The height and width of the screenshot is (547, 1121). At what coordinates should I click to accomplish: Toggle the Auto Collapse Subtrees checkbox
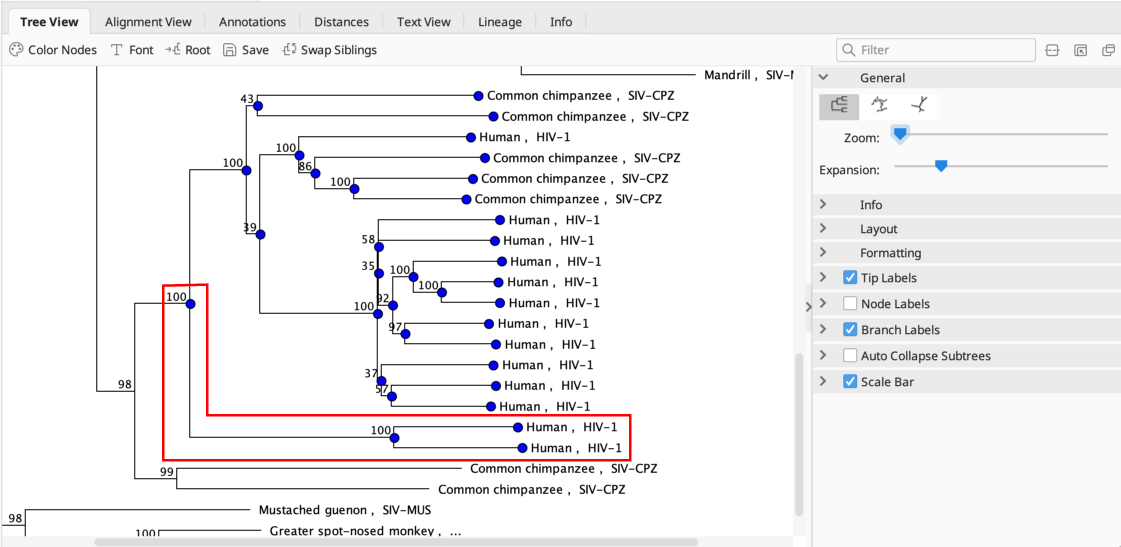click(x=850, y=356)
